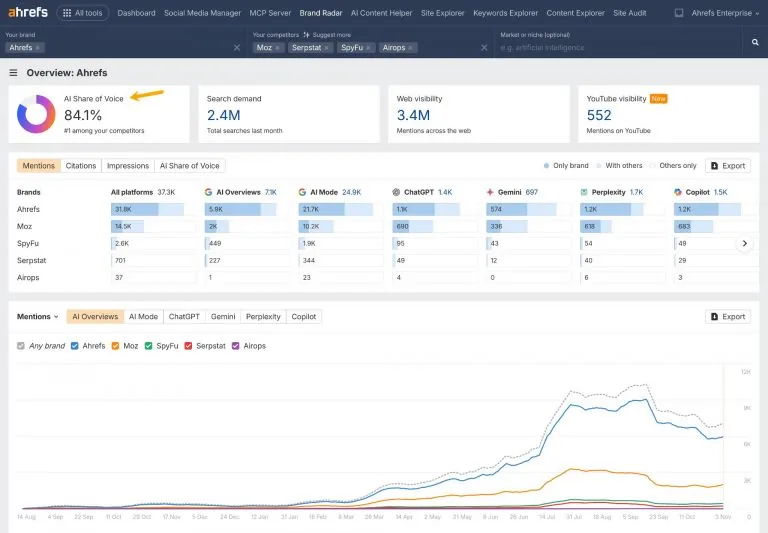Remove the Airops competitor tag
This screenshot has height=533, width=768.
pyautogui.click(x=410, y=48)
